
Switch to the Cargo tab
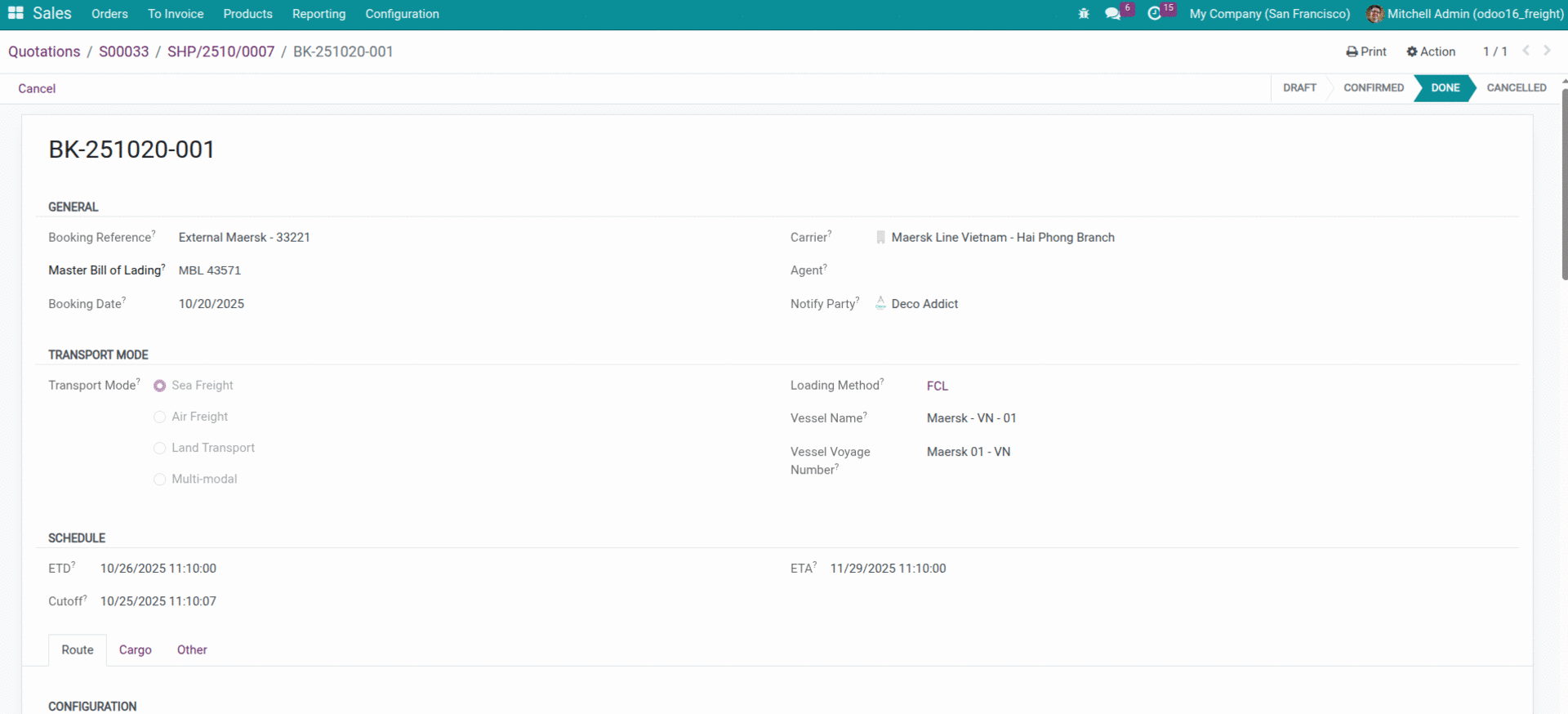pyautogui.click(x=135, y=649)
